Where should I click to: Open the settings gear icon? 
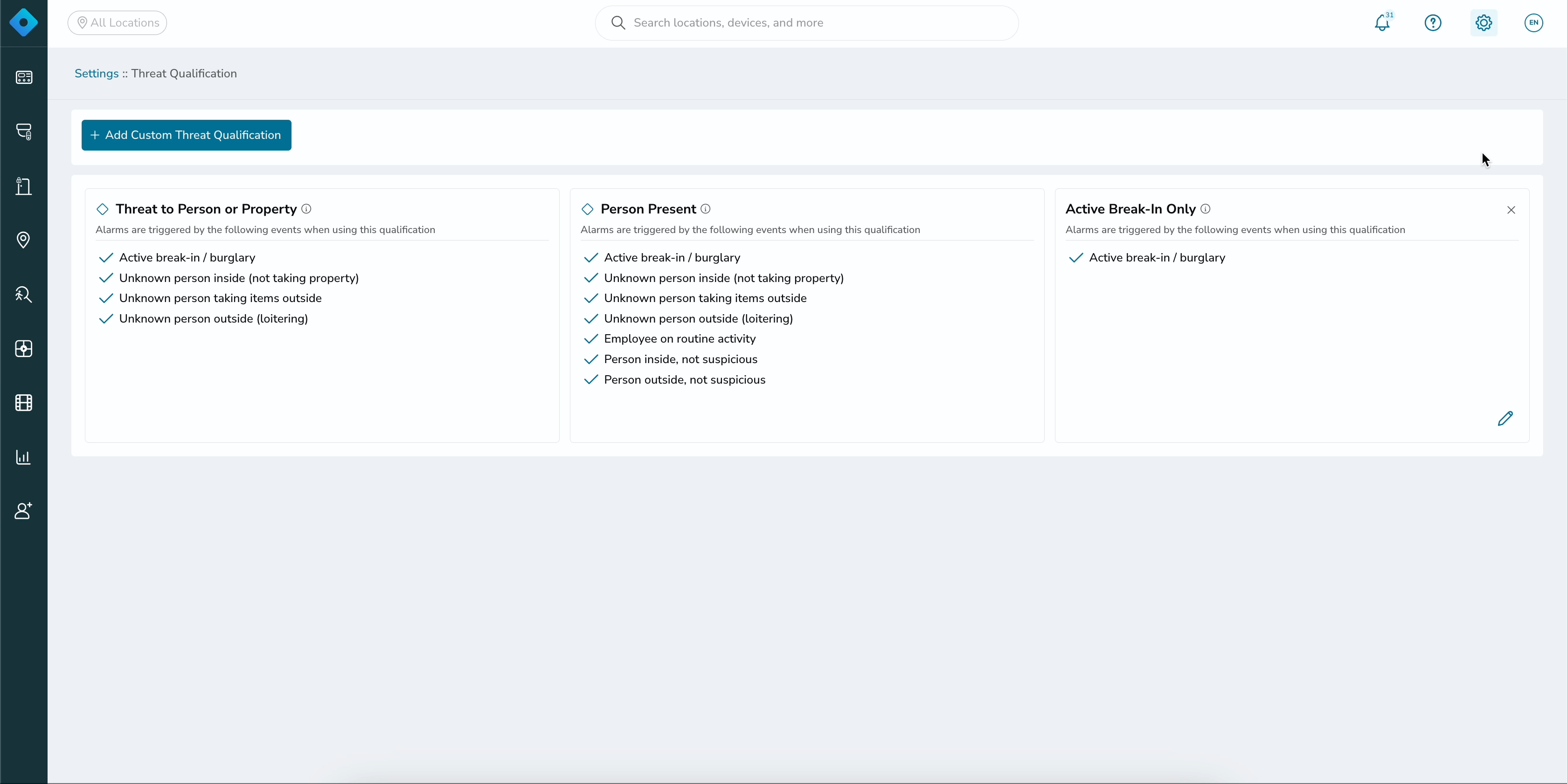click(1484, 23)
